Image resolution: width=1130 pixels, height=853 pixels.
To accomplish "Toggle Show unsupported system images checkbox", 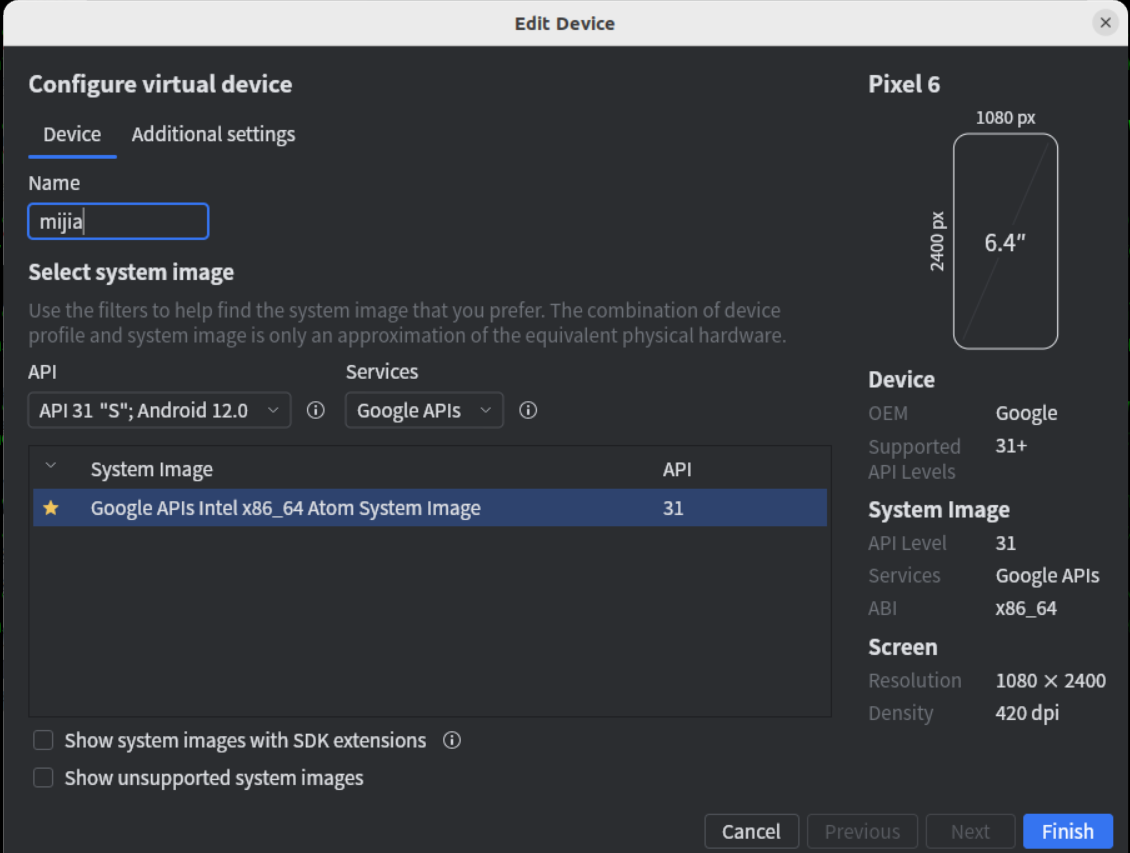I will 43,778.
